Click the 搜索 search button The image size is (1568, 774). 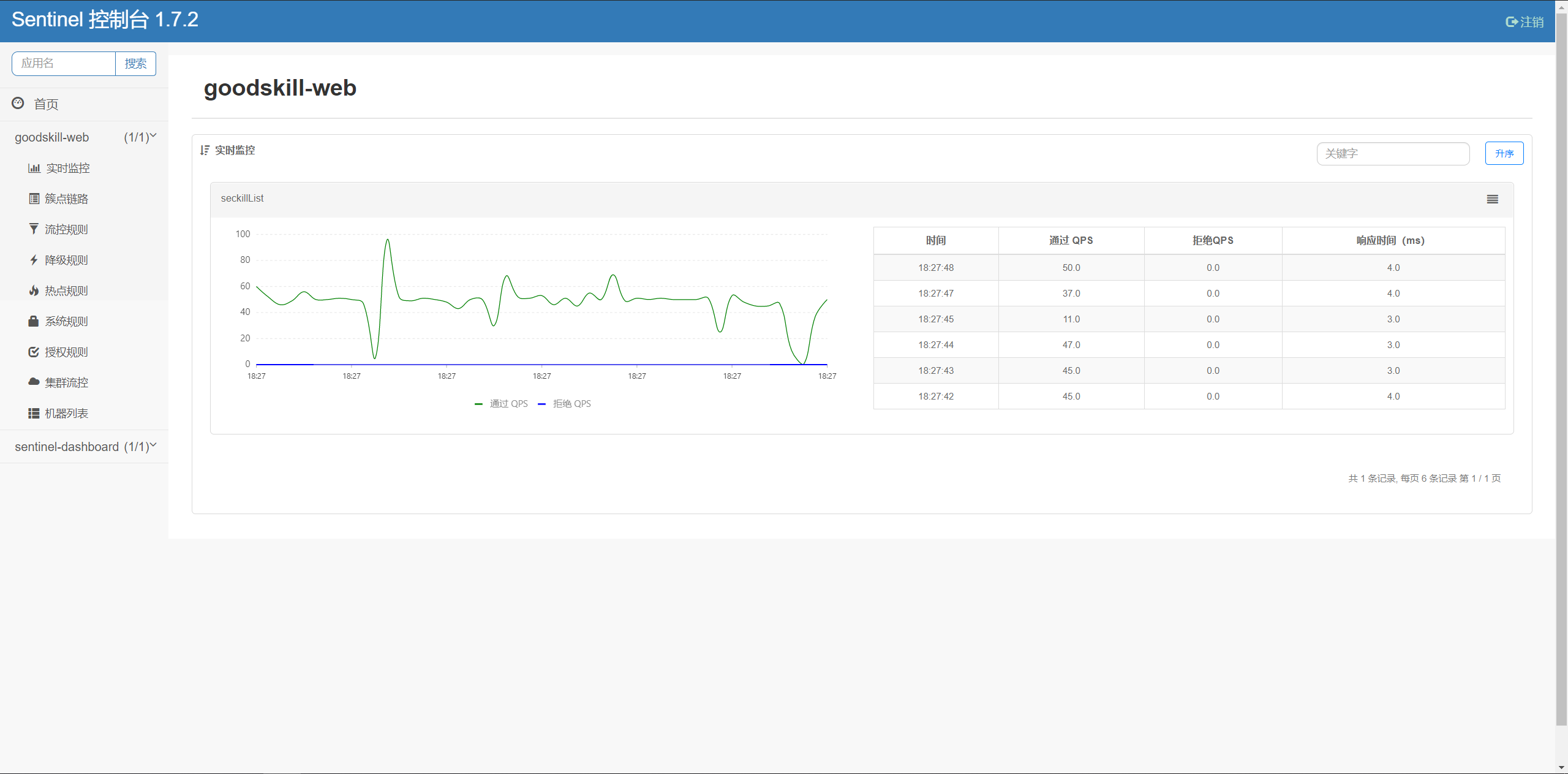135,64
